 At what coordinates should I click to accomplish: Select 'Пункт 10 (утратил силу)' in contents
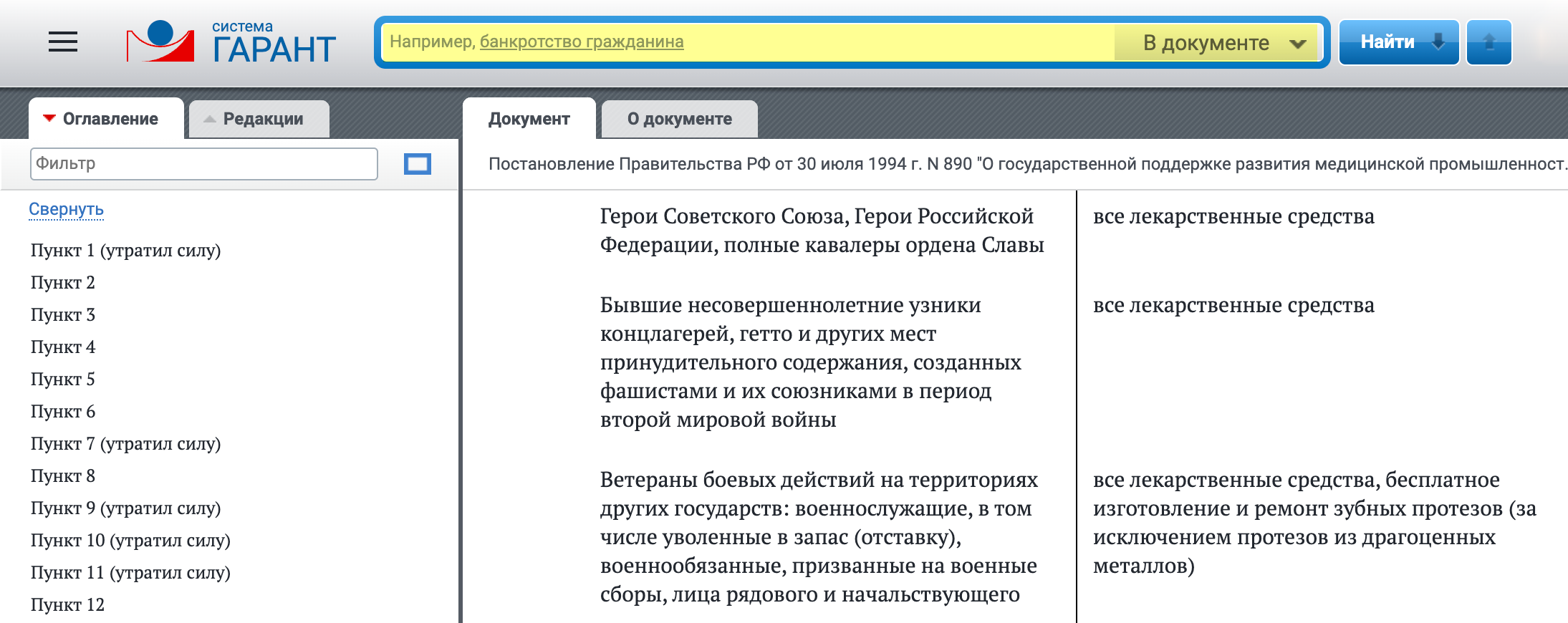(x=130, y=541)
